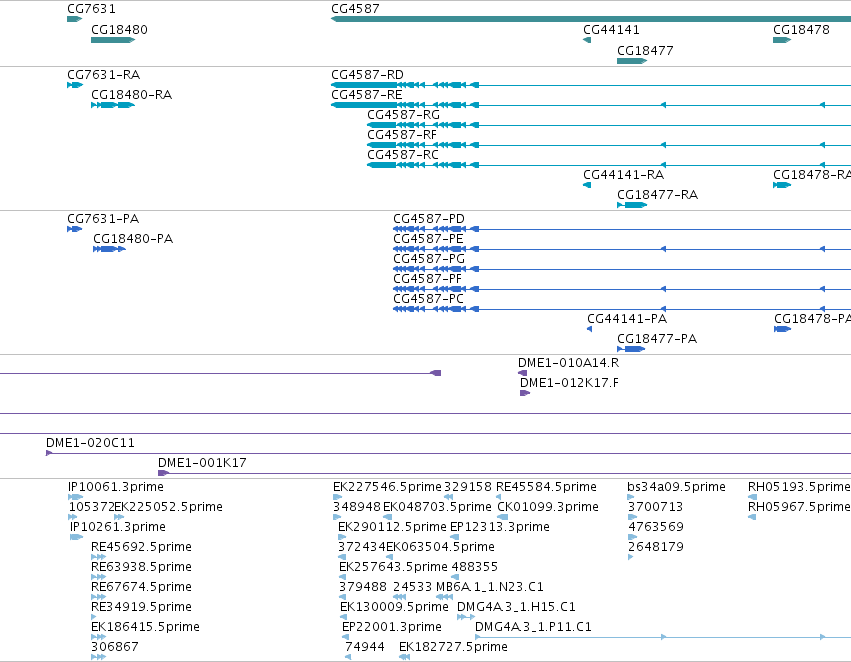
Task: Select EST EK186415.5prime
Action: 145,628
